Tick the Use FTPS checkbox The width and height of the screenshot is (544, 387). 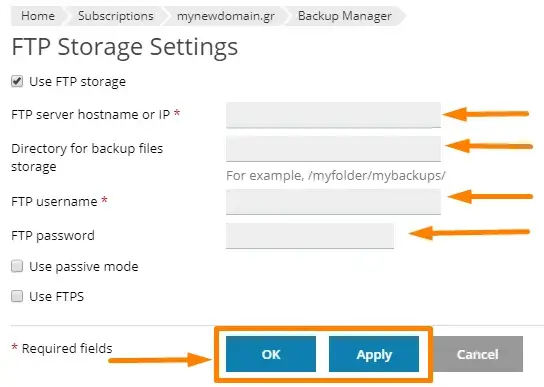(x=17, y=296)
